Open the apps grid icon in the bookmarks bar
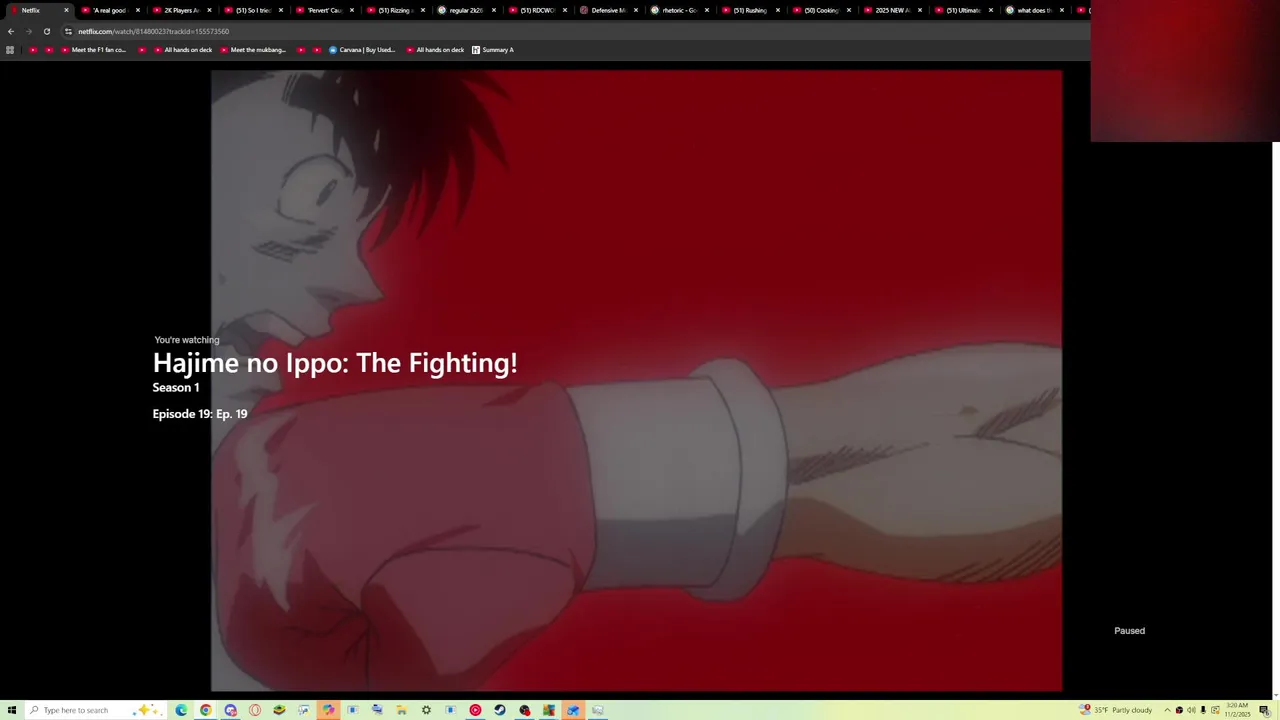This screenshot has width=1280, height=720. 10,50
